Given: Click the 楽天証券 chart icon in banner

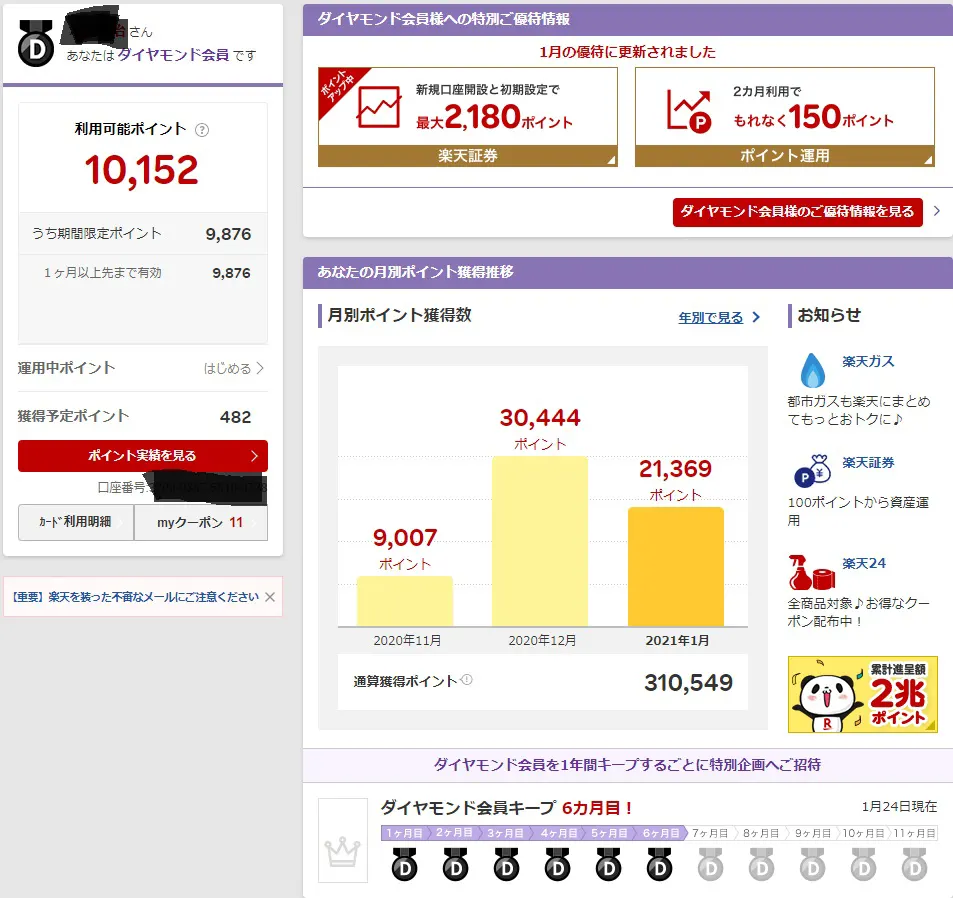Looking at the screenshot, I should (379, 107).
